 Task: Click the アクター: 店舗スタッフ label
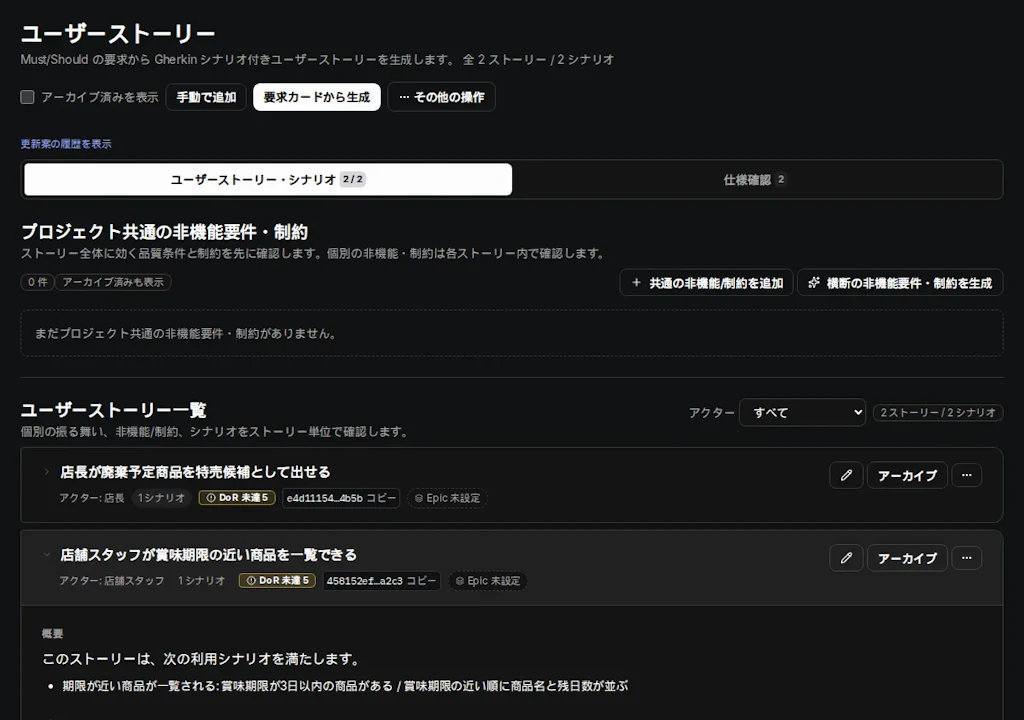coord(112,581)
